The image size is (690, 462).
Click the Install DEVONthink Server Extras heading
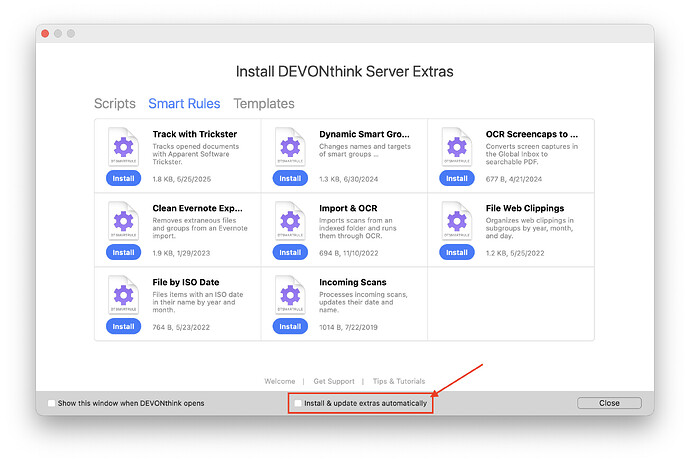click(345, 71)
